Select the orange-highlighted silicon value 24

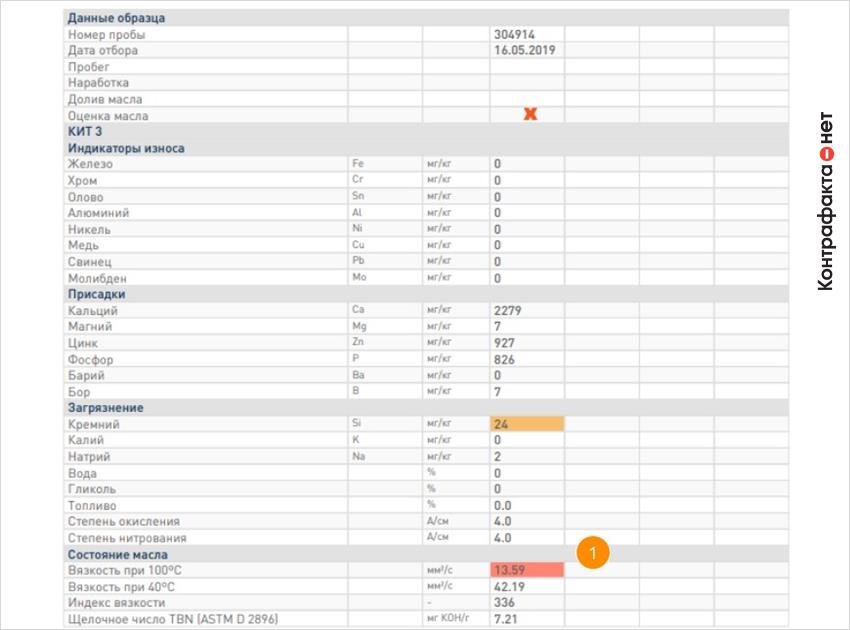pos(527,424)
